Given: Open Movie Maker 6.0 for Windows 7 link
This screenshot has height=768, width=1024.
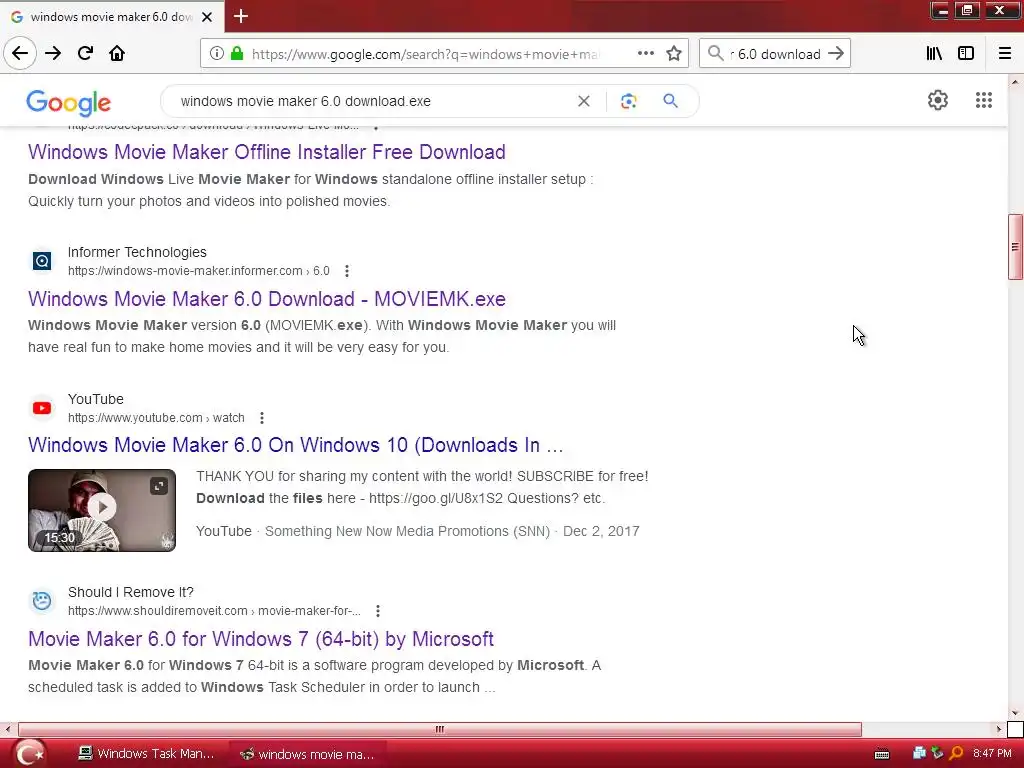Looking at the screenshot, I should (x=261, y=639).
